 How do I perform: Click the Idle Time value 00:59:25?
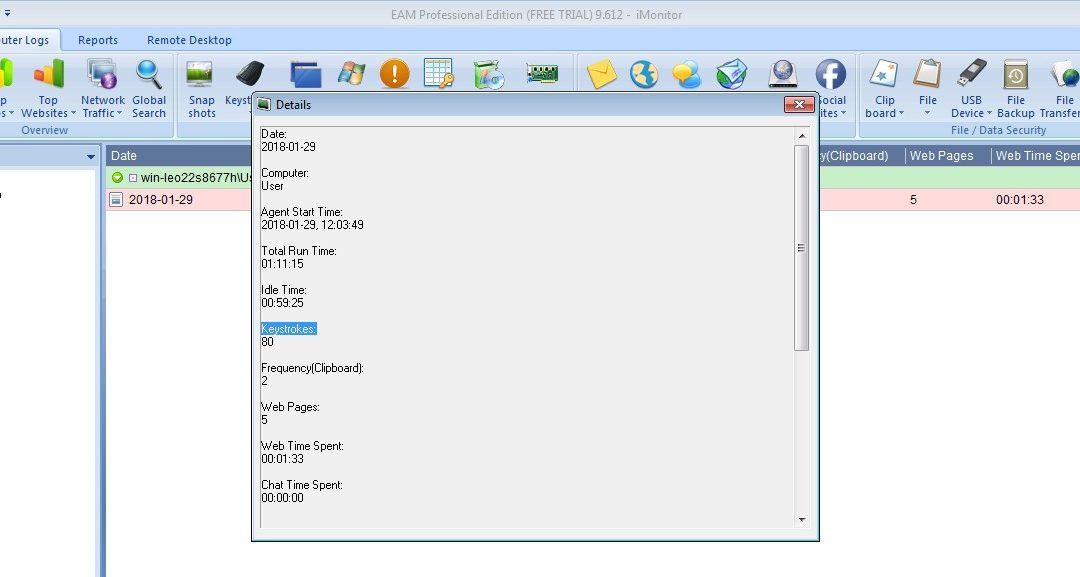click(282, 303)
